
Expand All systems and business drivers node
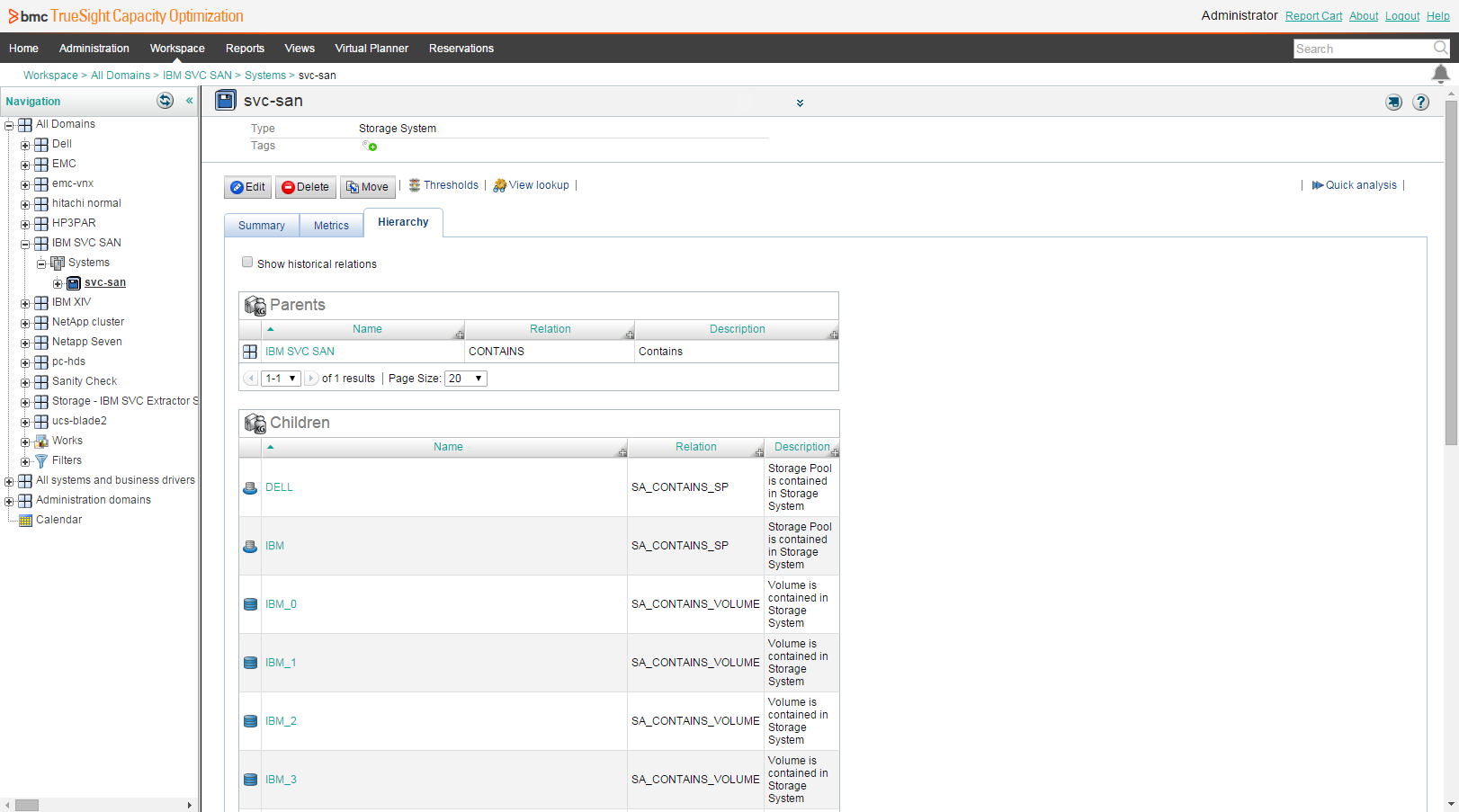(9, 481)
